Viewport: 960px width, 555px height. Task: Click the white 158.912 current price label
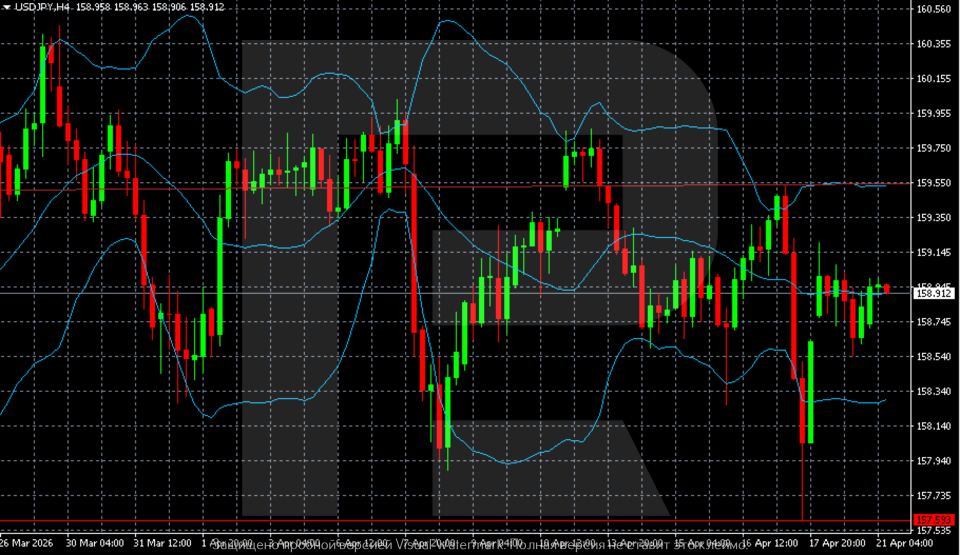[934, 293]
